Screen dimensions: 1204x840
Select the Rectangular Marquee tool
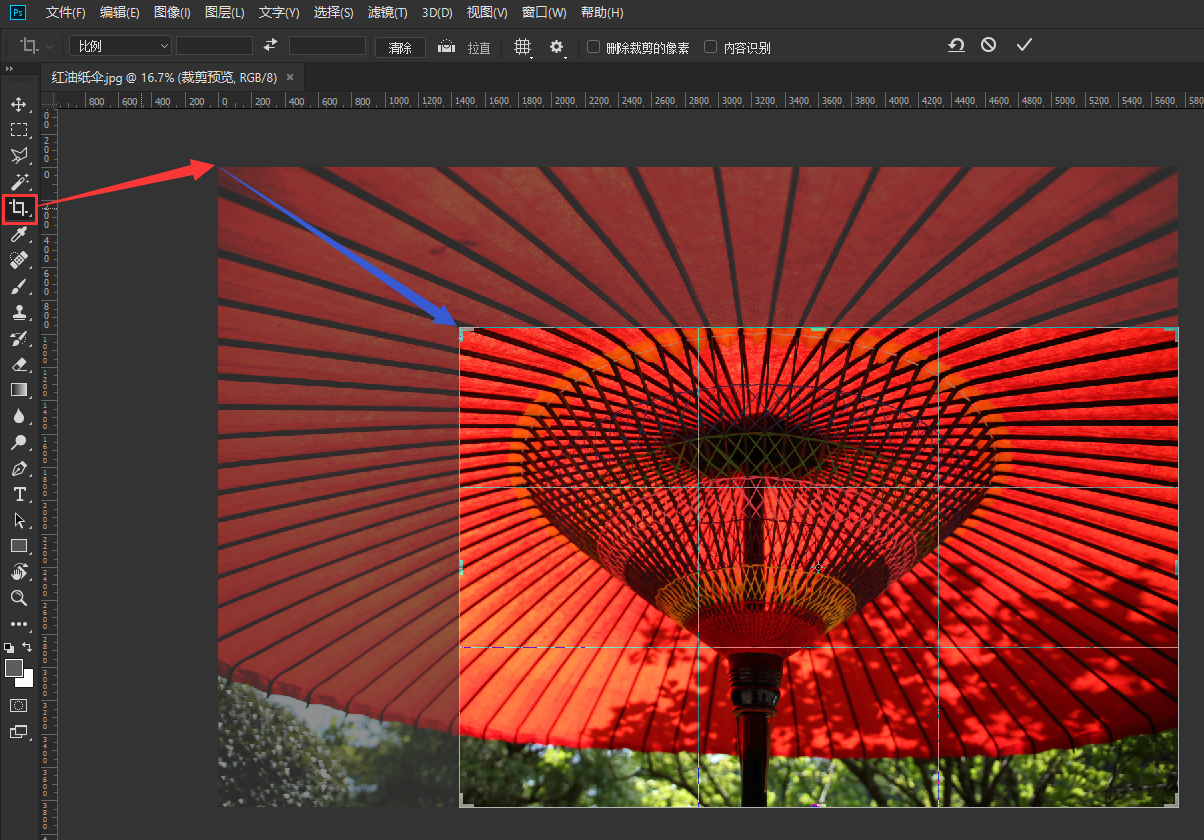(19, 130)
